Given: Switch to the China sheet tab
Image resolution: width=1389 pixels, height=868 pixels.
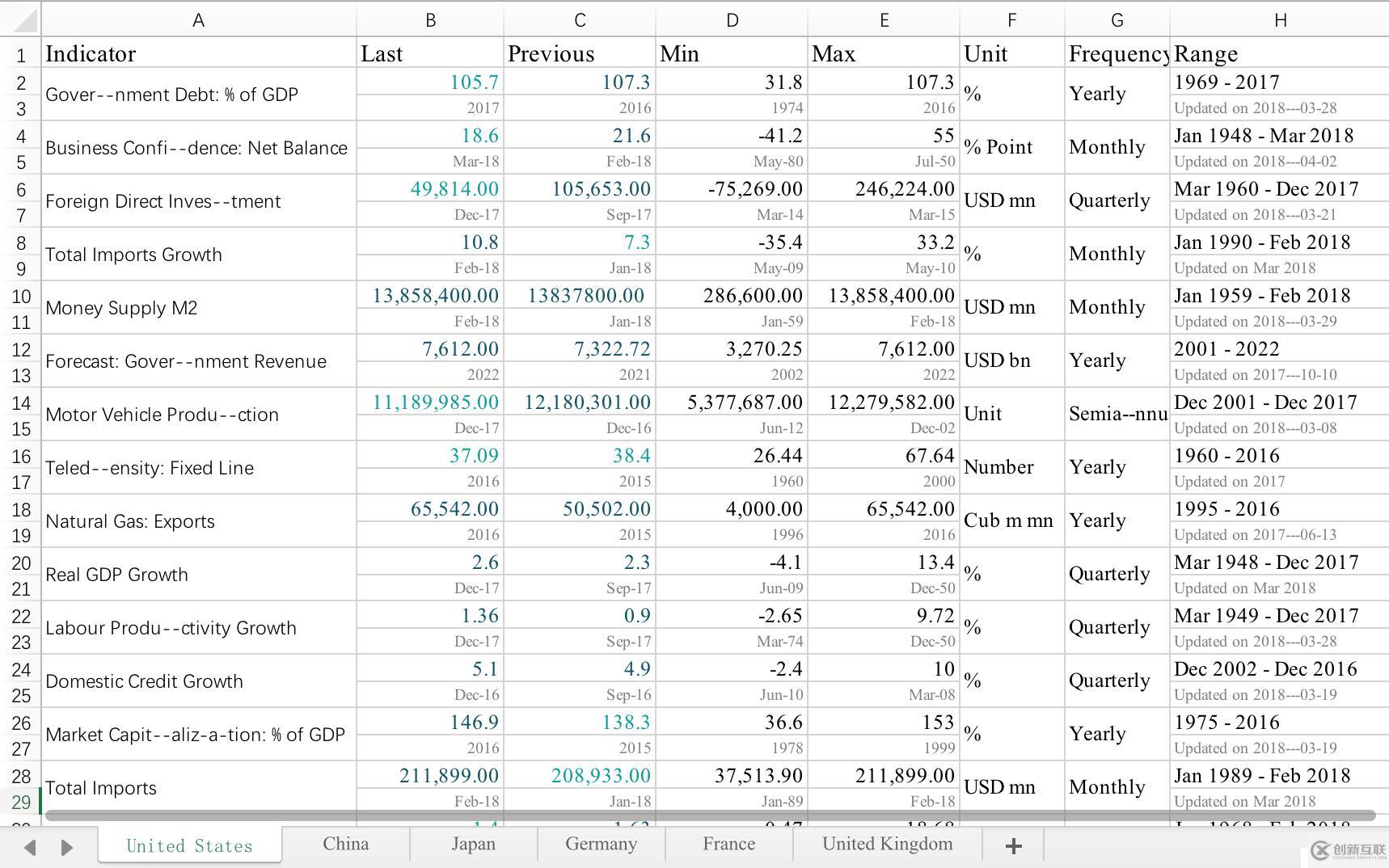Looking at the screenshot, I should (x=345, y=844).
